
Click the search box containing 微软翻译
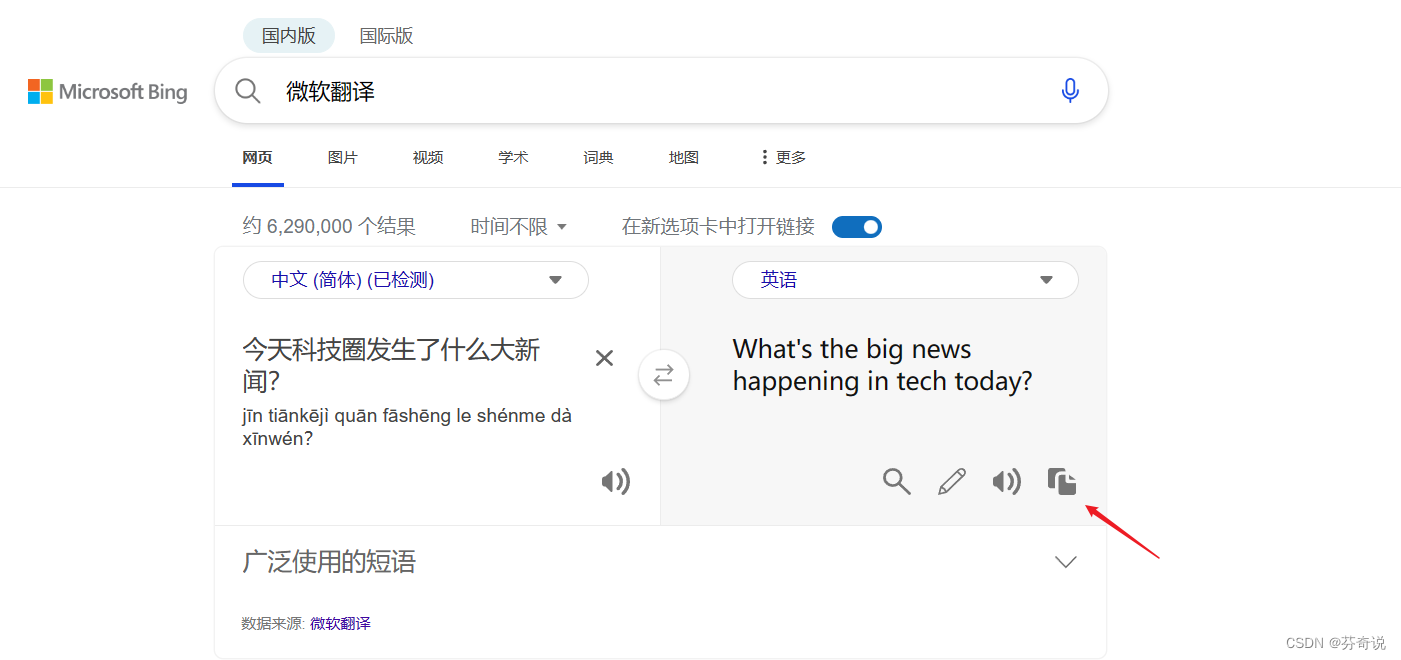(x=661, y=91)
